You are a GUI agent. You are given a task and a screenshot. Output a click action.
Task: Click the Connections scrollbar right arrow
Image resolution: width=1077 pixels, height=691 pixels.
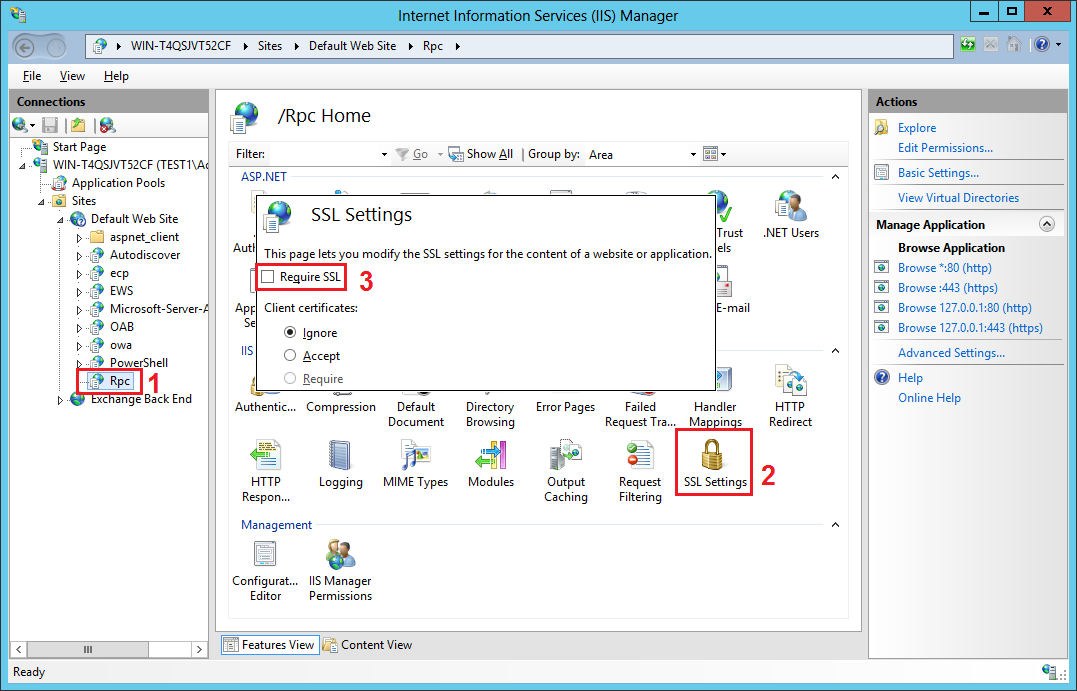[x=199, y=649]
